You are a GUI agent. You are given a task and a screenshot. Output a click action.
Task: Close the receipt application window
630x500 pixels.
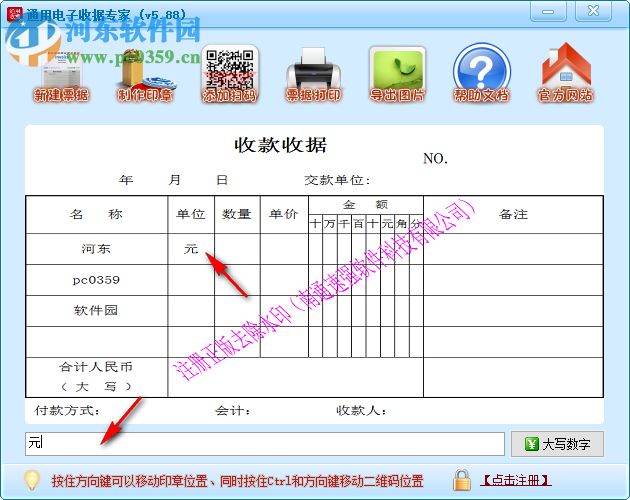click(x=593, y=11)
